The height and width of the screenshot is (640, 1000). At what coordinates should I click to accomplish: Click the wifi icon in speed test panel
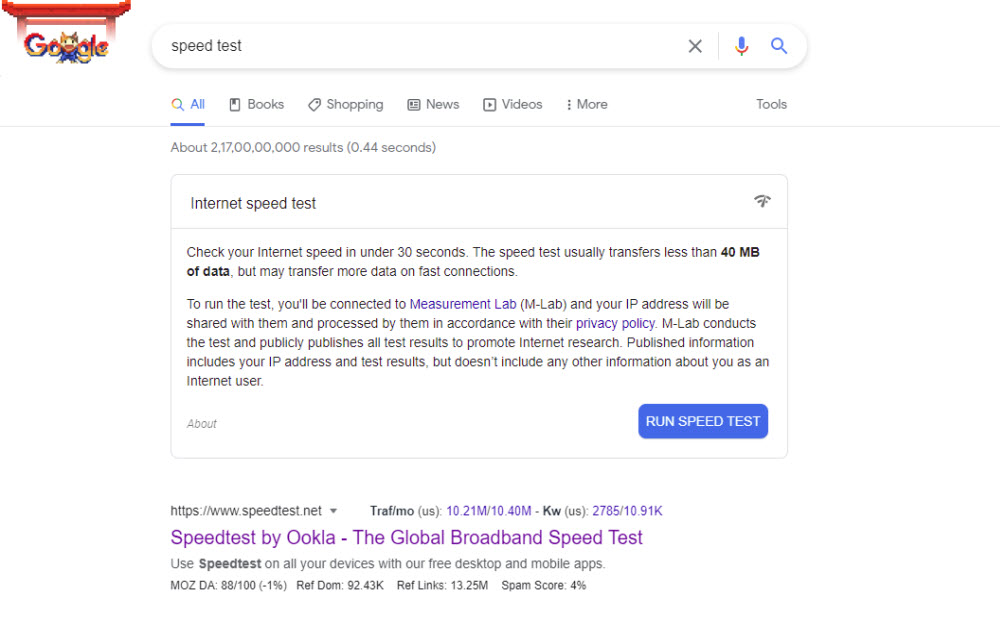click(x=762, y=201)
